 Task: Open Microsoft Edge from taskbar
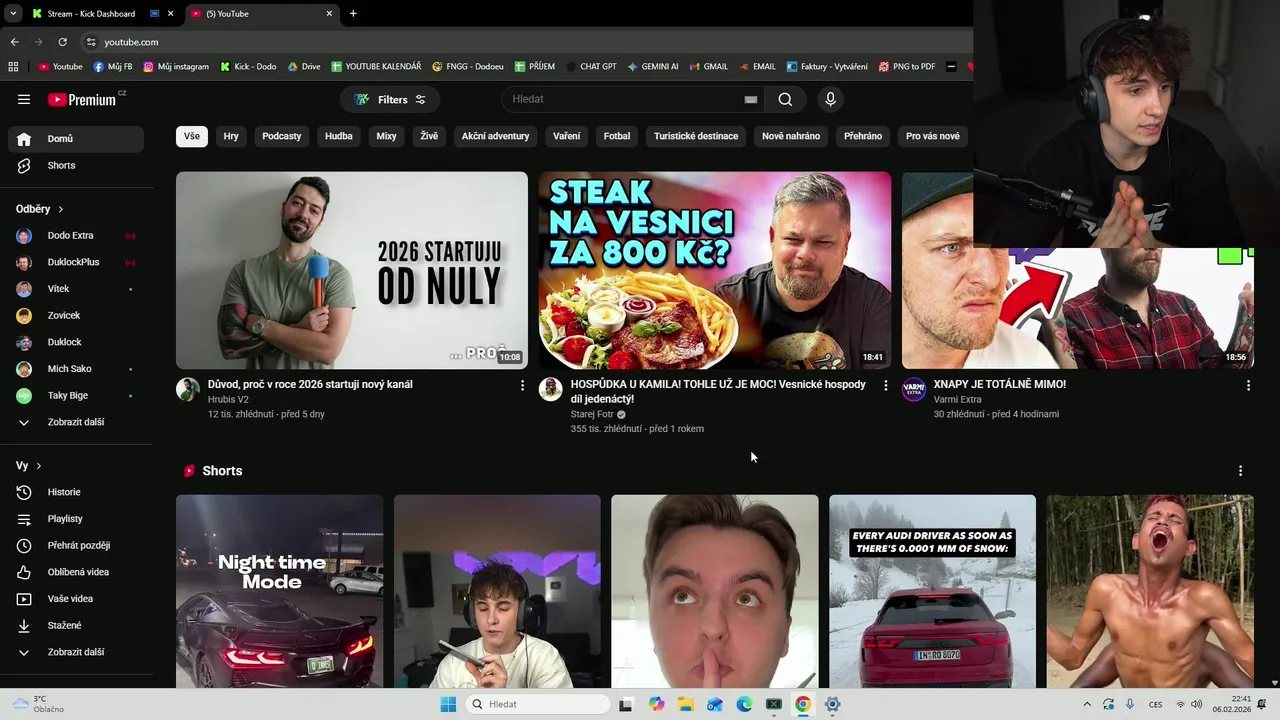pyautogui.click(x=744, y=704)
